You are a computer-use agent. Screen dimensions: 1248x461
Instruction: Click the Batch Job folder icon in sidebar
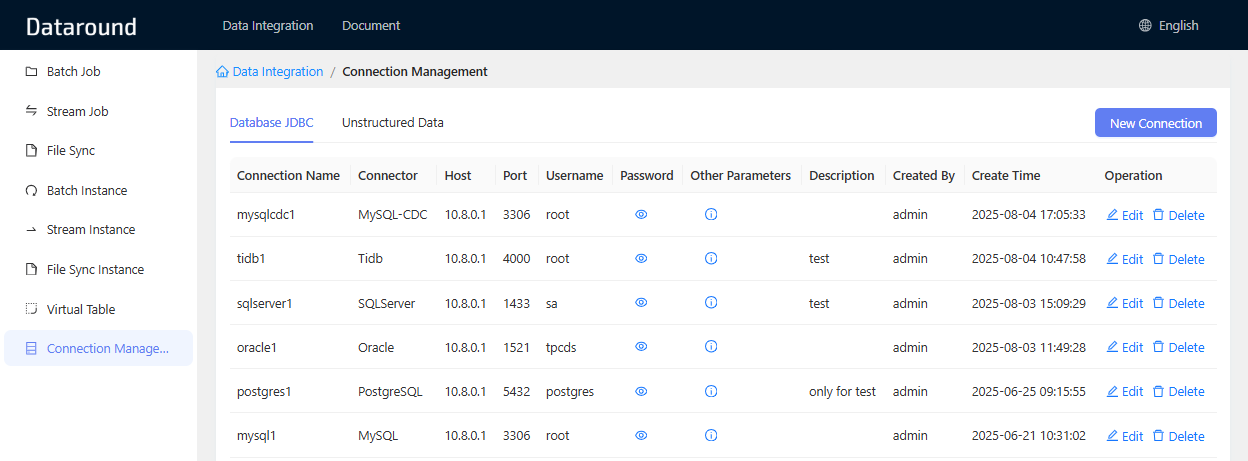coord(31,72)
